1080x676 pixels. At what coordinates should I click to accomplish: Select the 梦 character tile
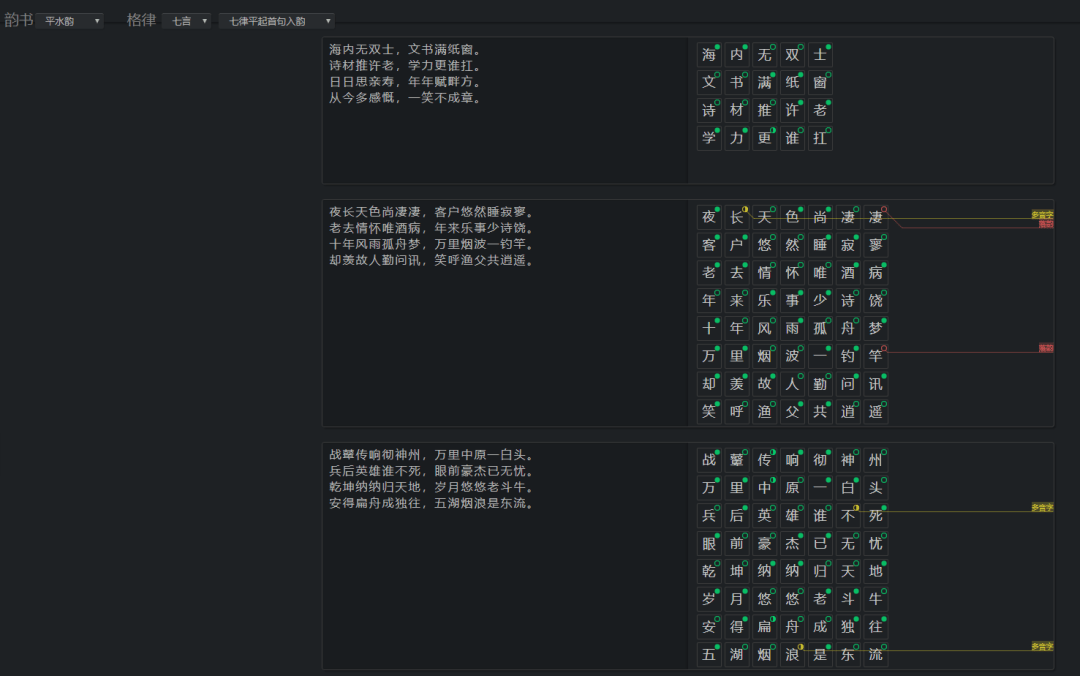(875, 328)
